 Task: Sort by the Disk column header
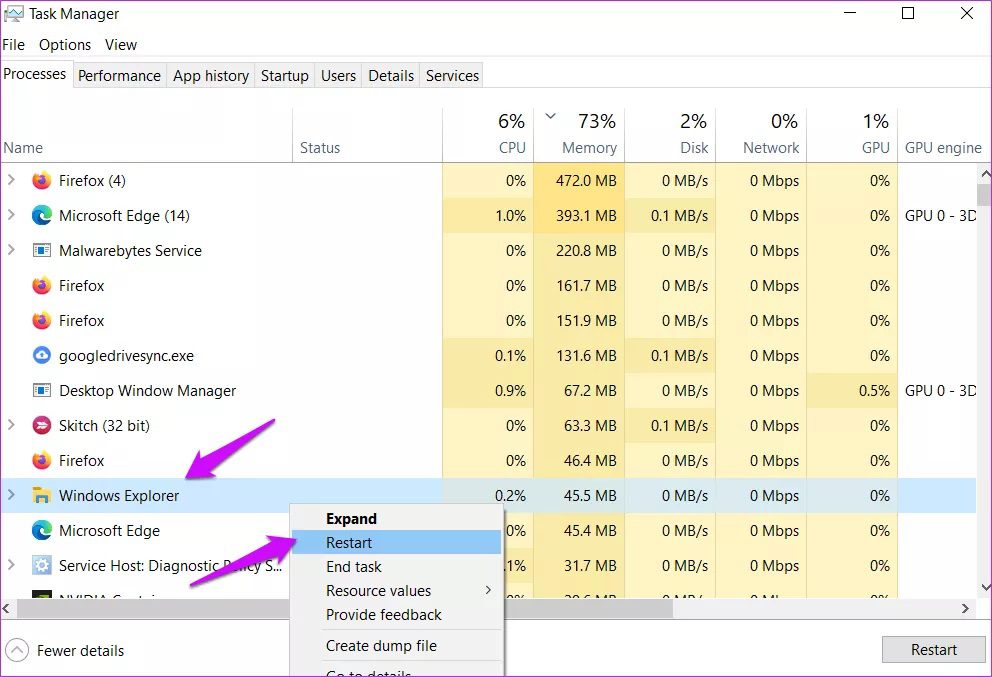click(x=670, y=135)
